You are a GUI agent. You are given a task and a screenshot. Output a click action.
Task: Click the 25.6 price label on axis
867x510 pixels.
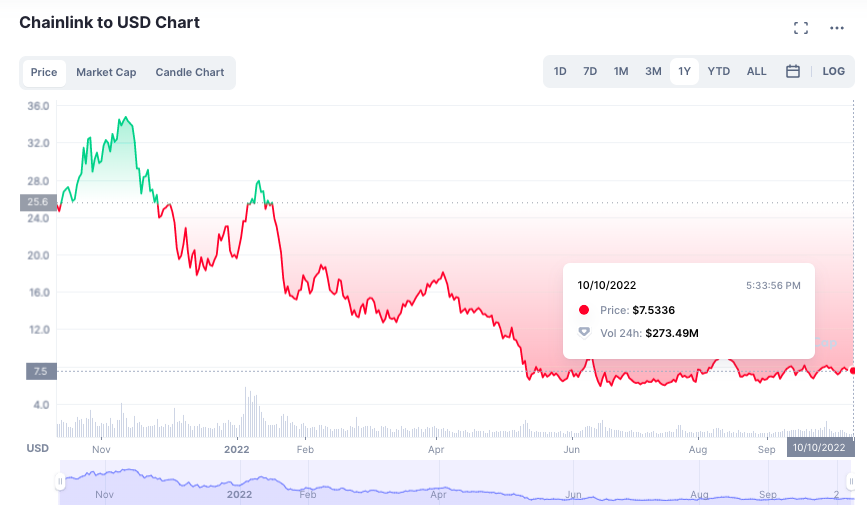38,202
